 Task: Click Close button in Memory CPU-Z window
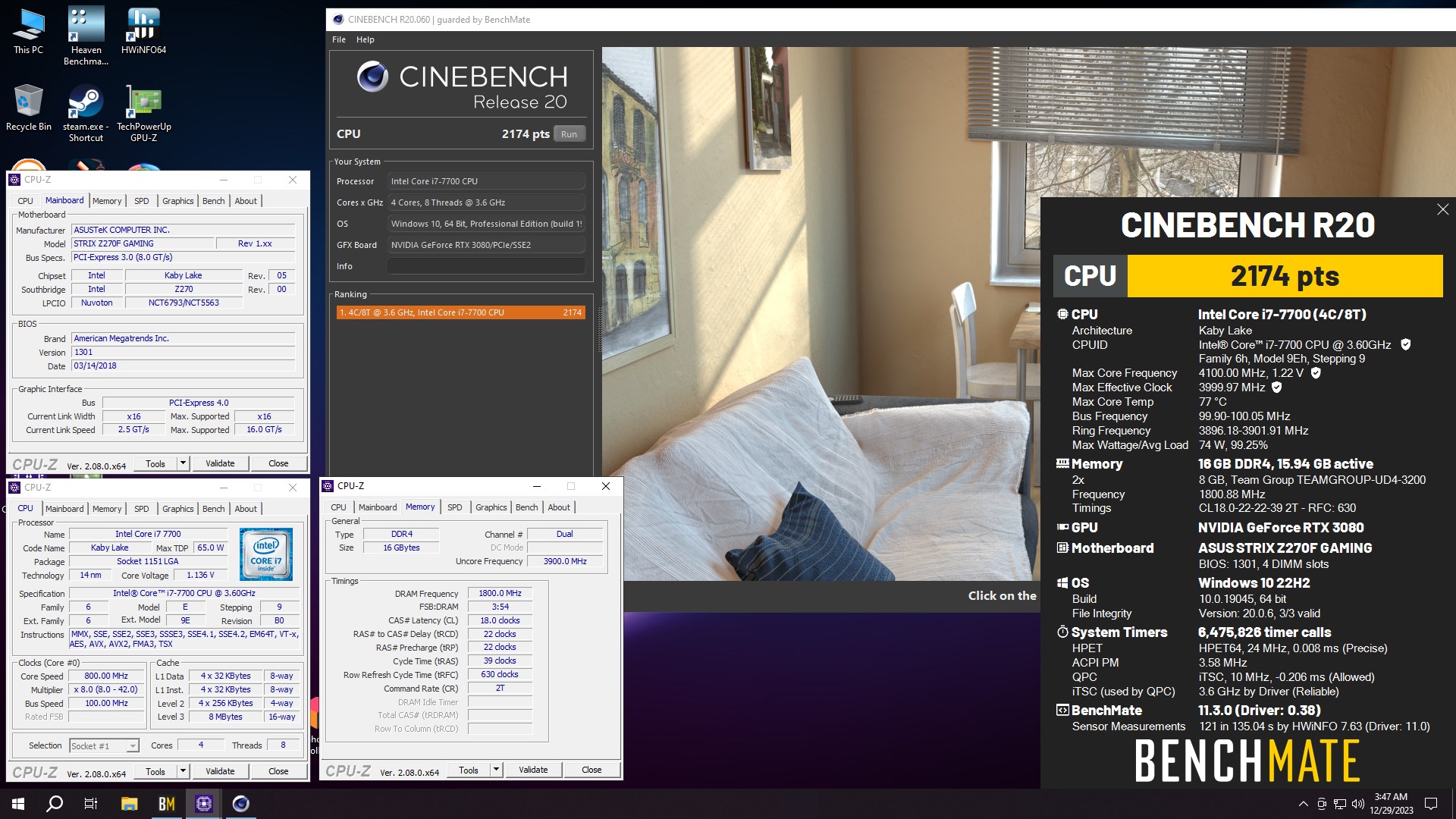click(591, 770)
